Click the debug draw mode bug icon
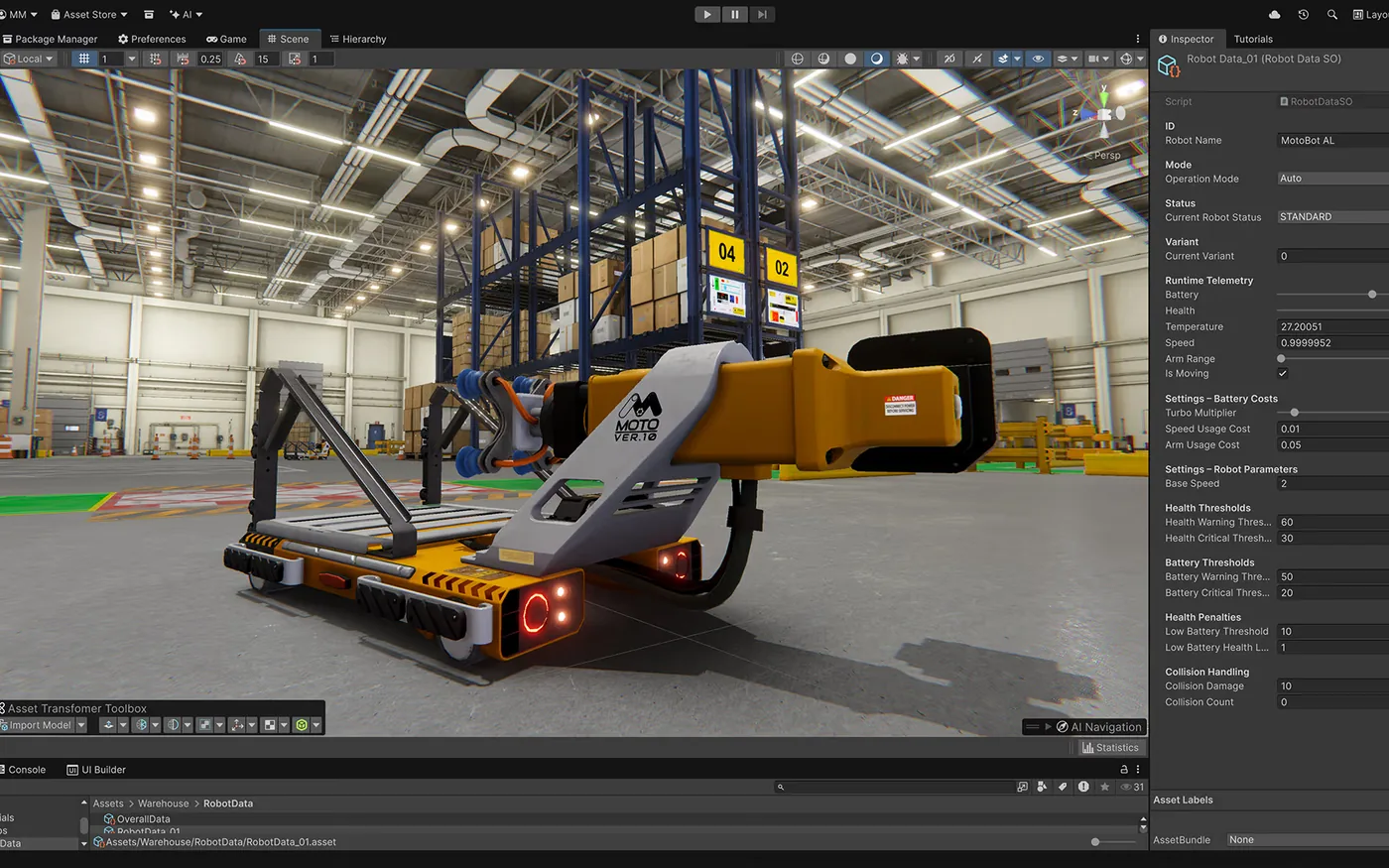This screenshot has width=1389, height=868. click(x=903, y=59)
